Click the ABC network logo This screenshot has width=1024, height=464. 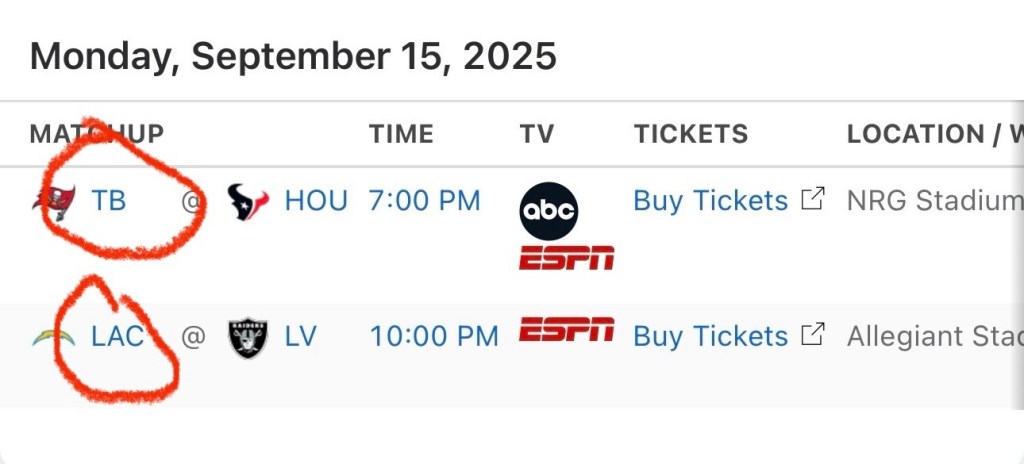click(549, 211)
